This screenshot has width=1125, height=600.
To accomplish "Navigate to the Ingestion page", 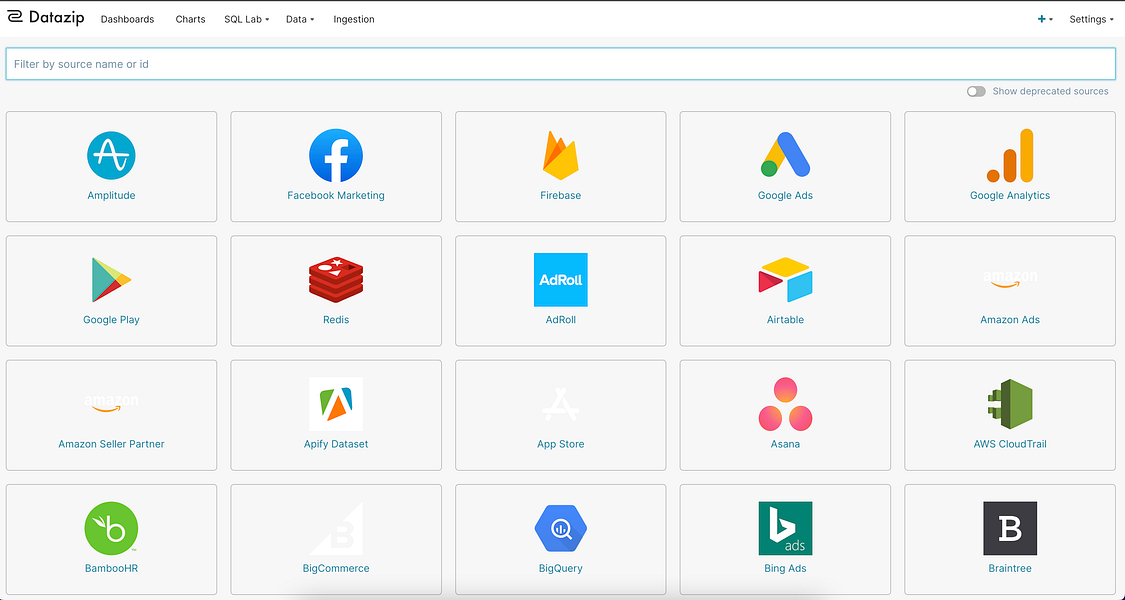I will pyautogui.click(x=353, y=18).
